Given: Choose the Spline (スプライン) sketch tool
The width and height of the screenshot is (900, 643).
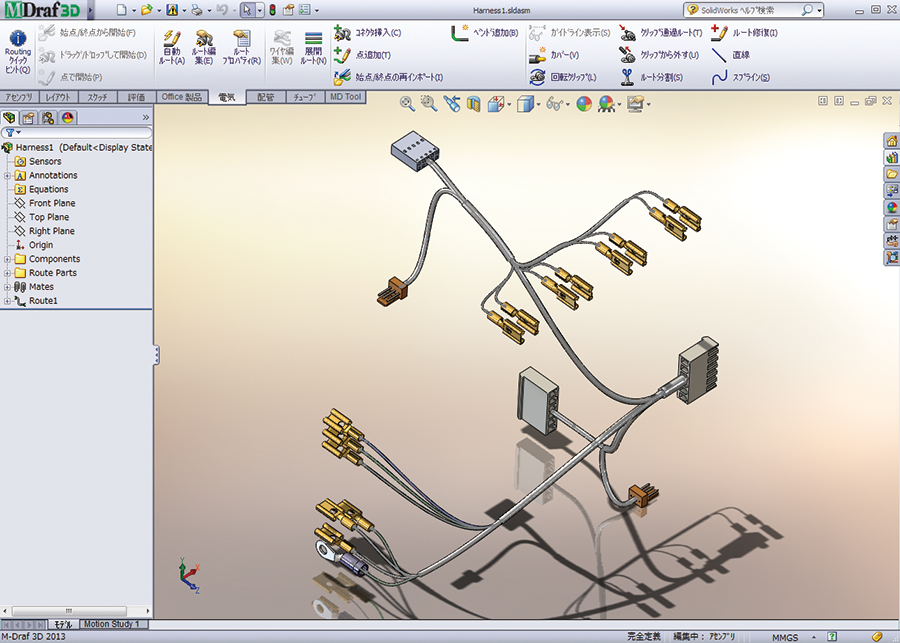Looking at the screenshot, I should point(719,78).
